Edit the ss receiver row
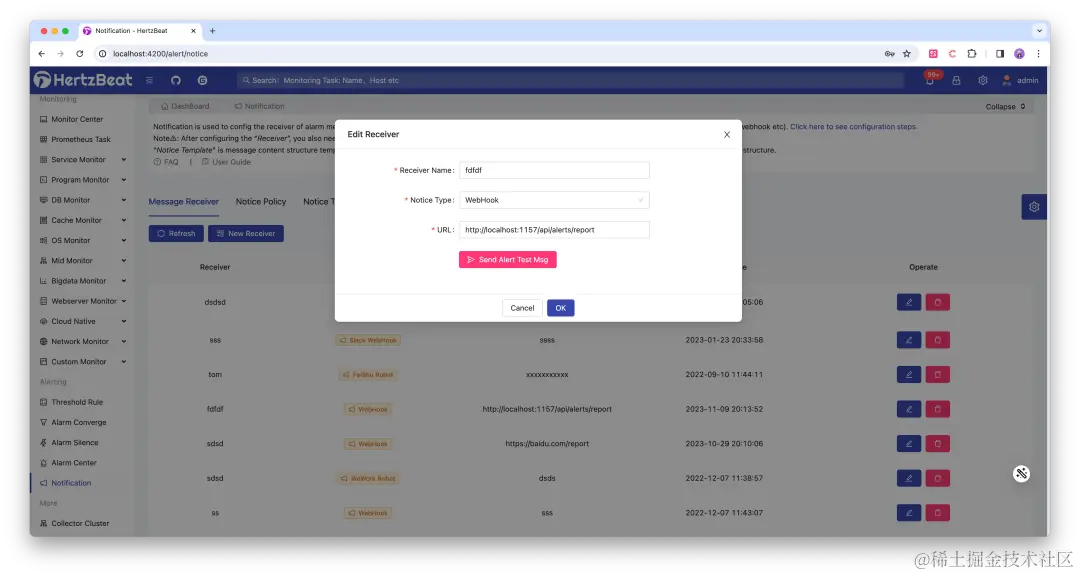The width and height of the screenshot is (1080, 576). pos(908,512)
